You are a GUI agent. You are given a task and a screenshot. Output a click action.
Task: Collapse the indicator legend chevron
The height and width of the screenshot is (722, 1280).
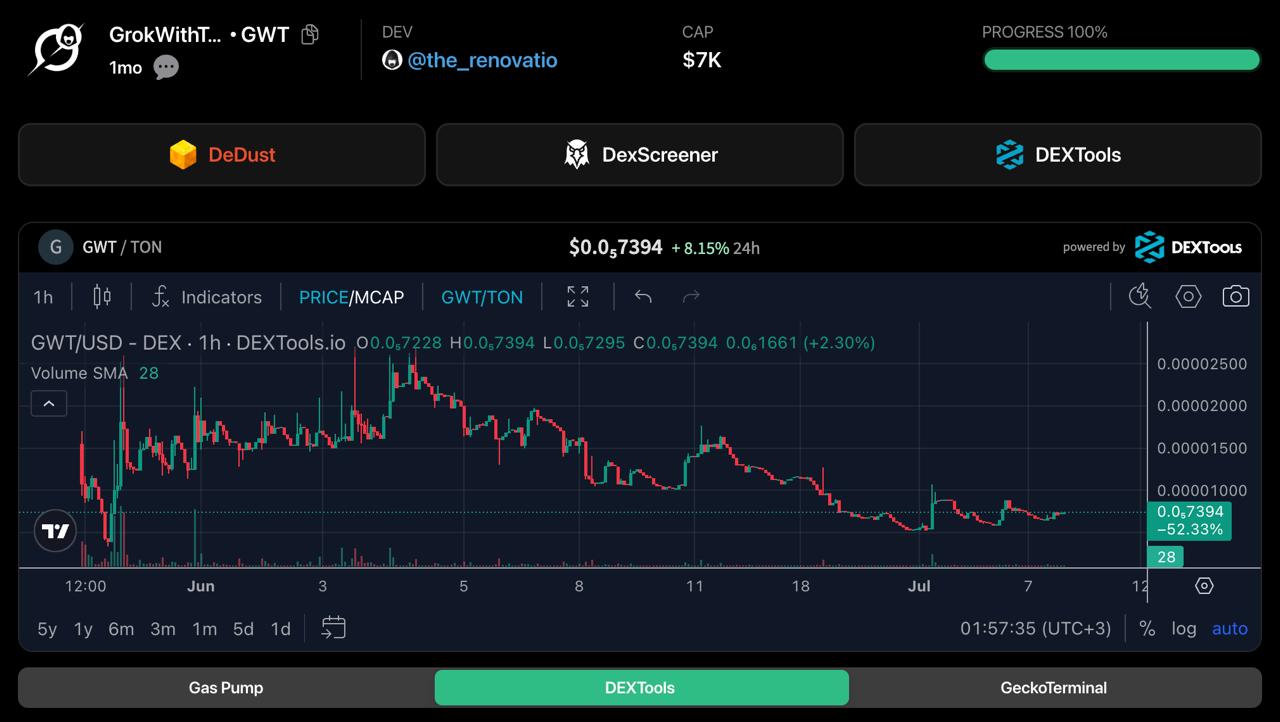coord(49,404)
